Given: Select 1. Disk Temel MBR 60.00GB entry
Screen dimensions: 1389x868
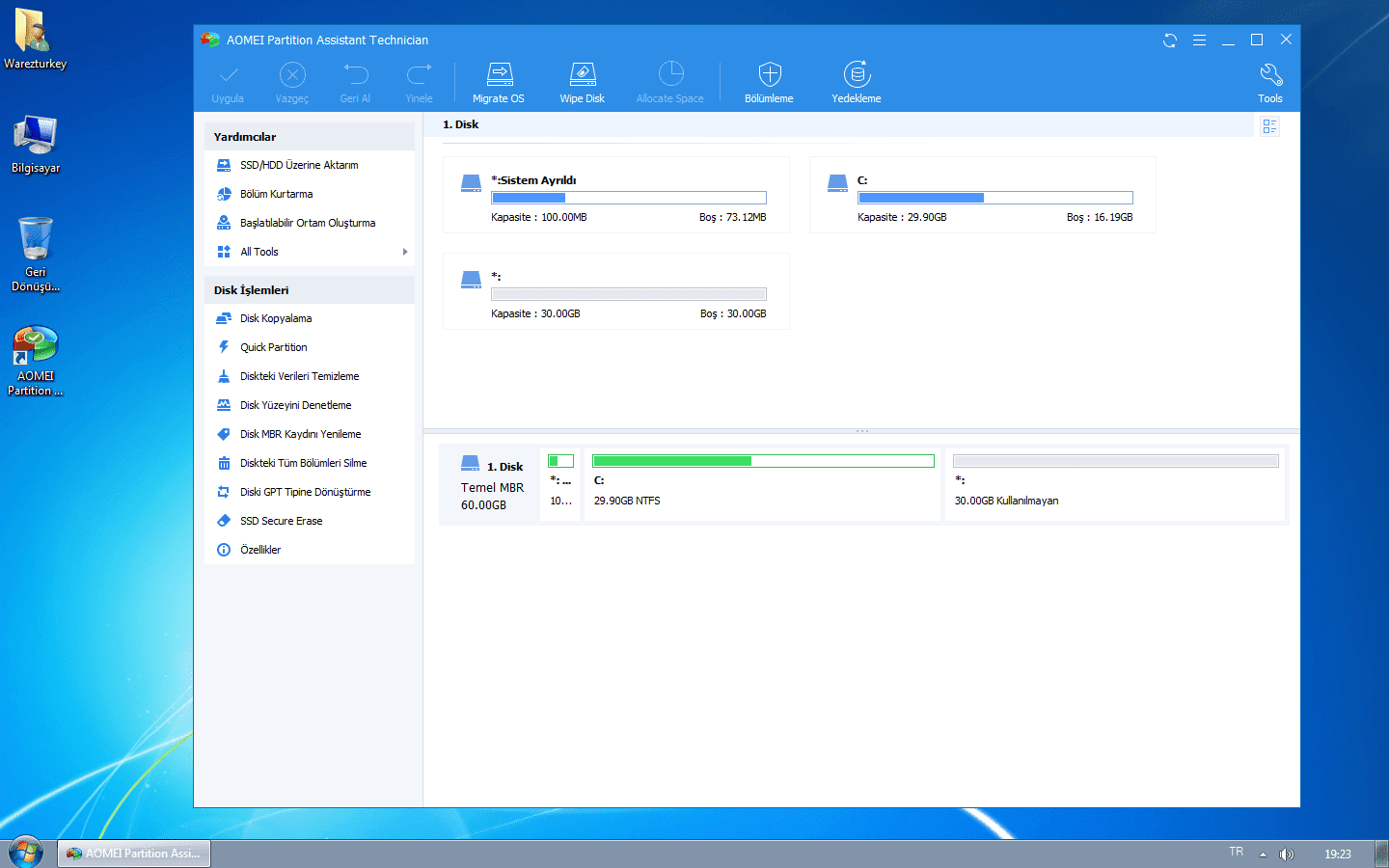Looking at the screenshot, I should (492, 484).
